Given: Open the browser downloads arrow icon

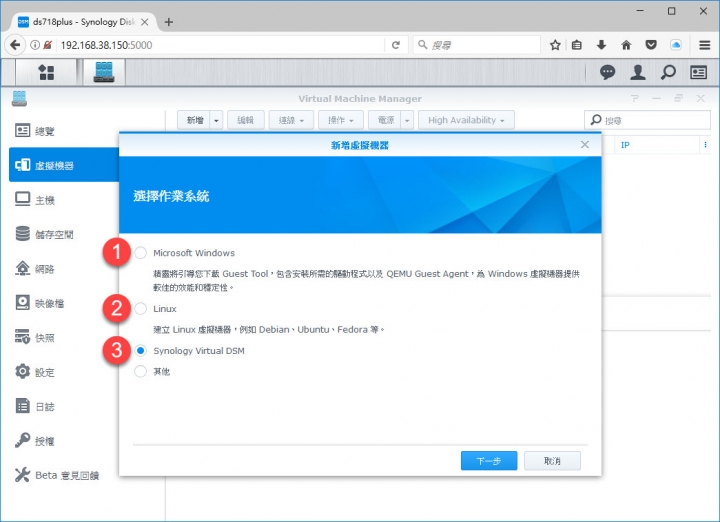Looking at the screenshot, I should pyautogui.click(x=601, y=45).
